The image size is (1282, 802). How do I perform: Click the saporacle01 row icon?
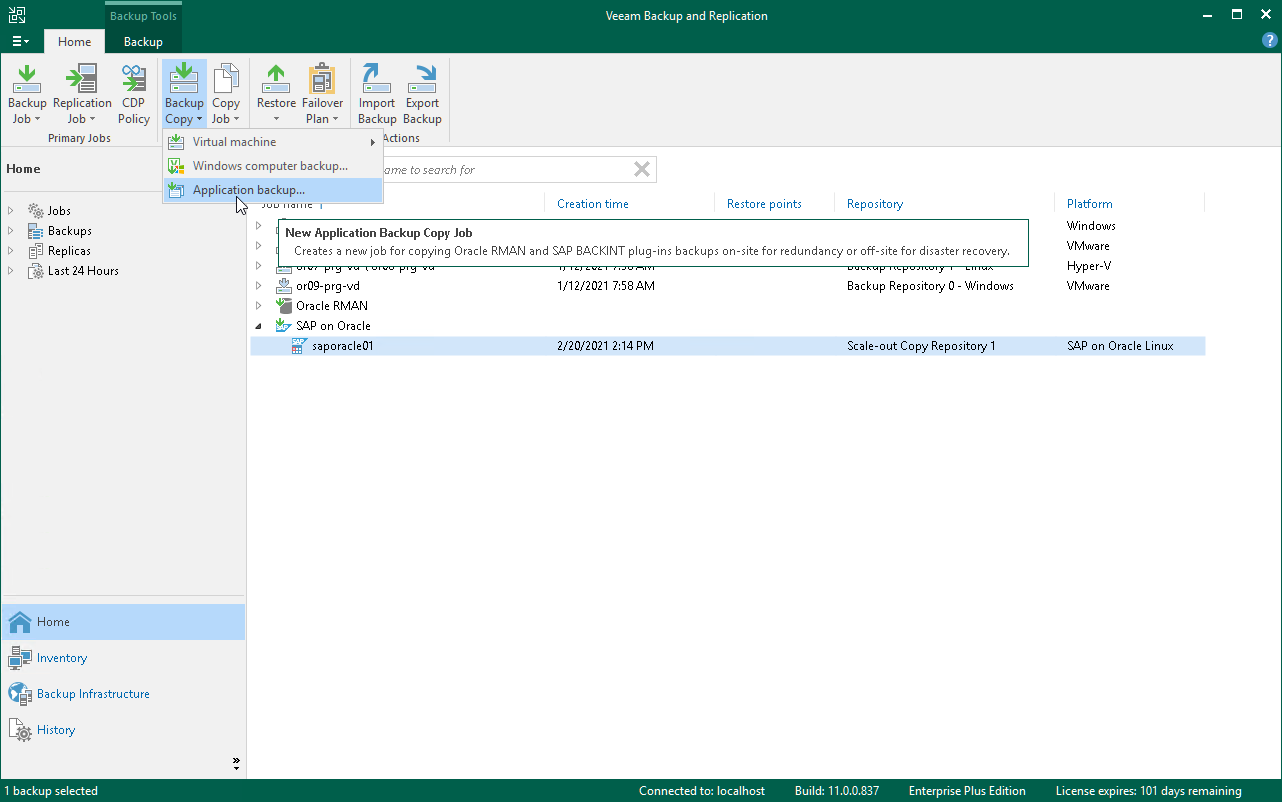(299, 346)
